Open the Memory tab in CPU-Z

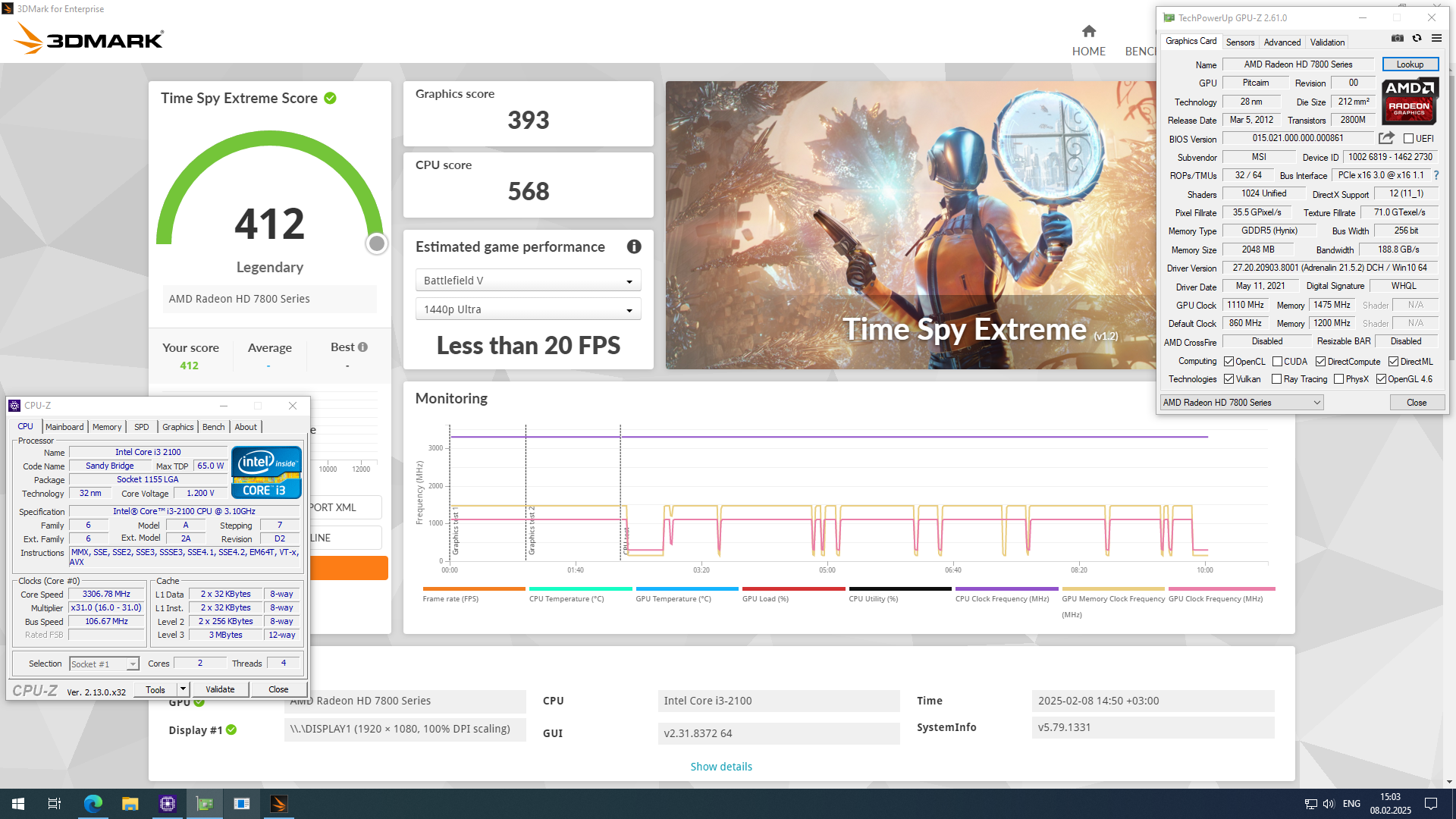point(107,427)
